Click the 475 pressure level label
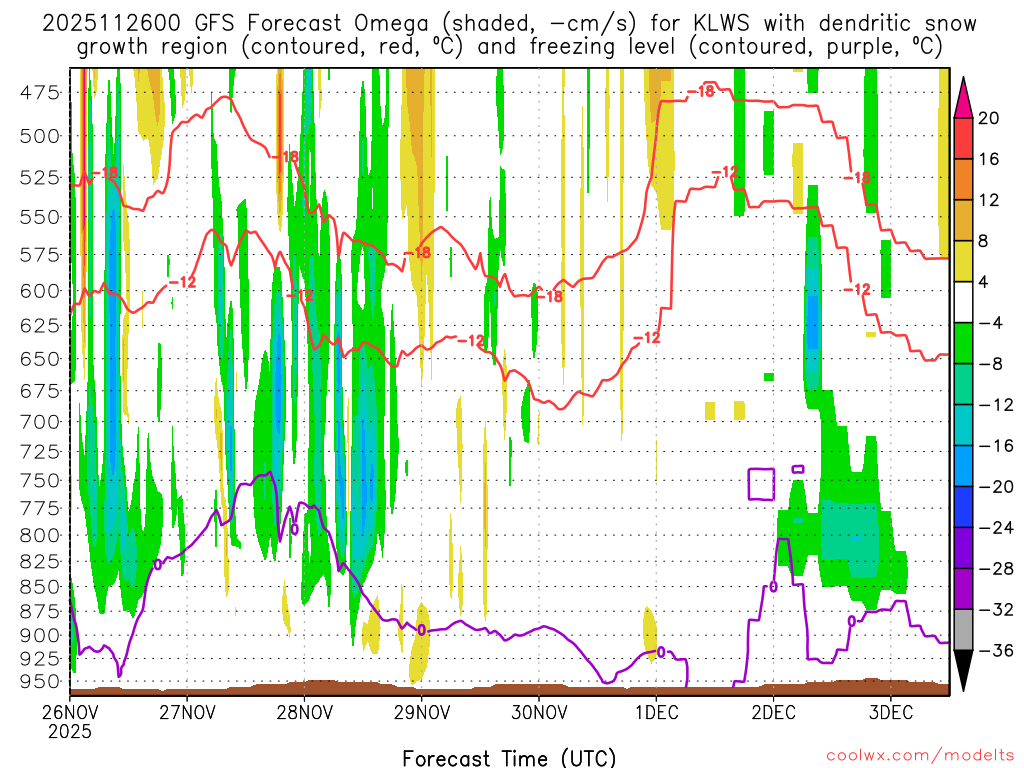This screenshot has width=1024, height=768. (x=40, y=93)
